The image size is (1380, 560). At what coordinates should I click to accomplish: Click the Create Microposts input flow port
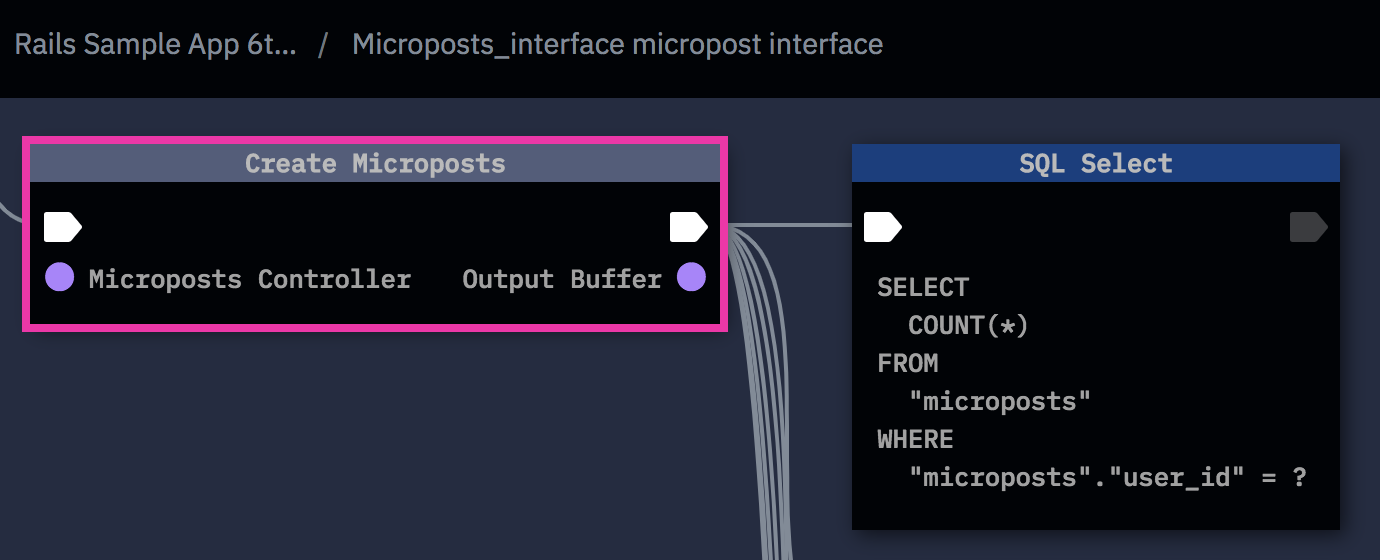62,228
